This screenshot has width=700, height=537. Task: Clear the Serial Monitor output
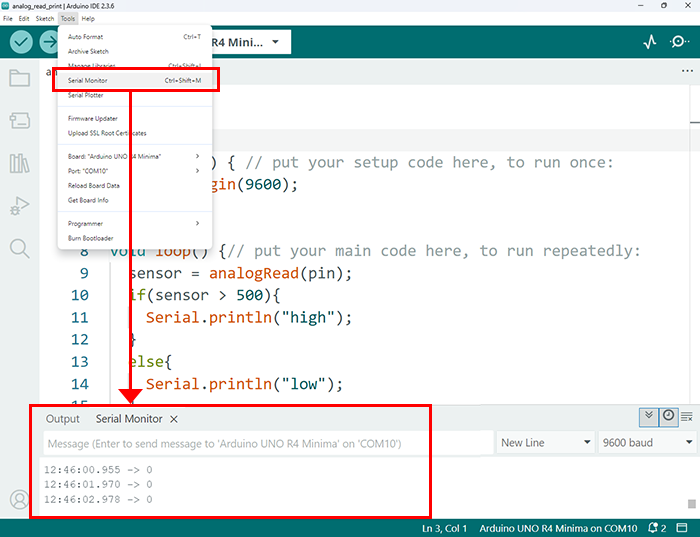coord(687,417)
